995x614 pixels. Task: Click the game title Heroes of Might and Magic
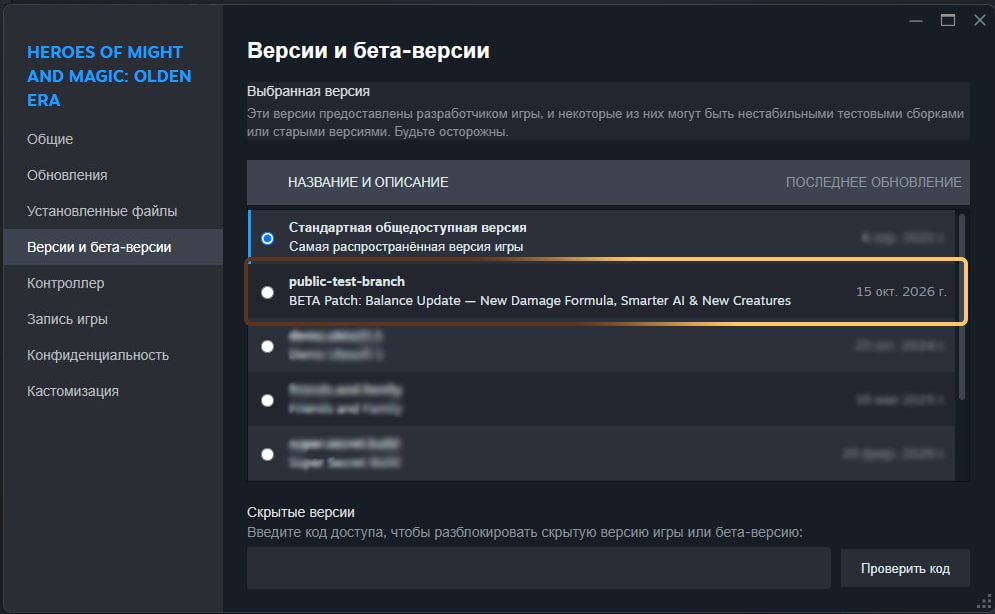109,76
